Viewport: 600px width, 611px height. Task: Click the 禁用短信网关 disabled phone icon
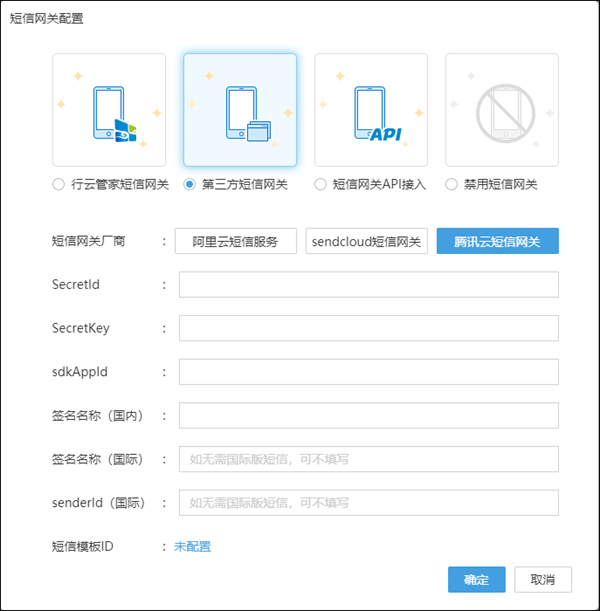coord(502,110)
